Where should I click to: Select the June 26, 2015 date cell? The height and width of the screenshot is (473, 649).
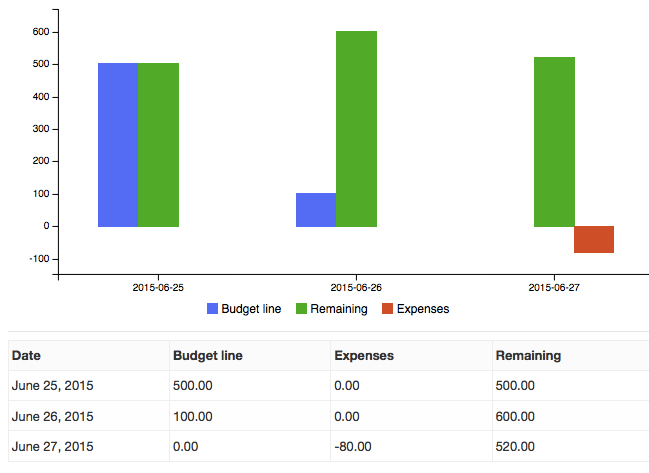click(52, 416)
